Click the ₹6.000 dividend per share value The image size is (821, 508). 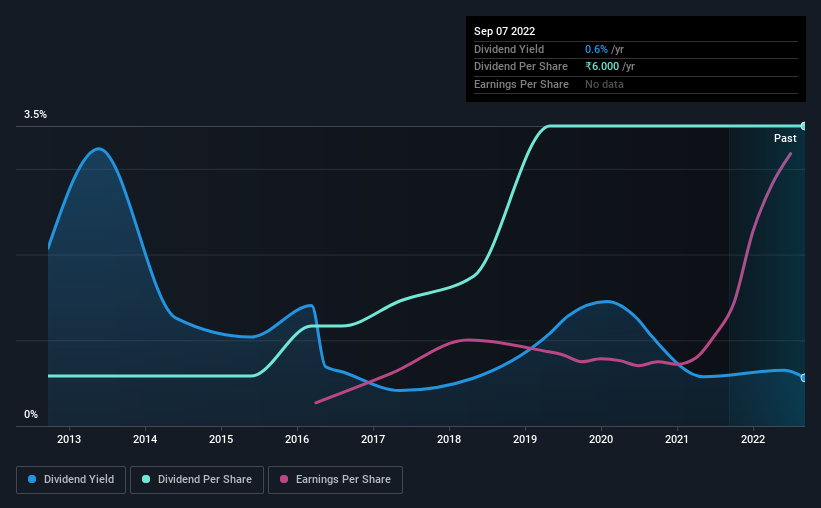pyautogui.click(x=602, y=67)
